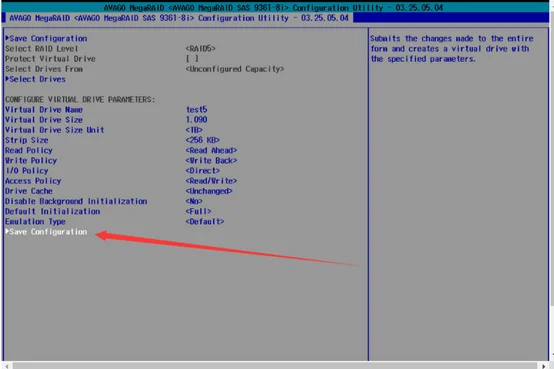Change the 256 KB strip size option
This screenshot has width=554, height=369.
202,140
